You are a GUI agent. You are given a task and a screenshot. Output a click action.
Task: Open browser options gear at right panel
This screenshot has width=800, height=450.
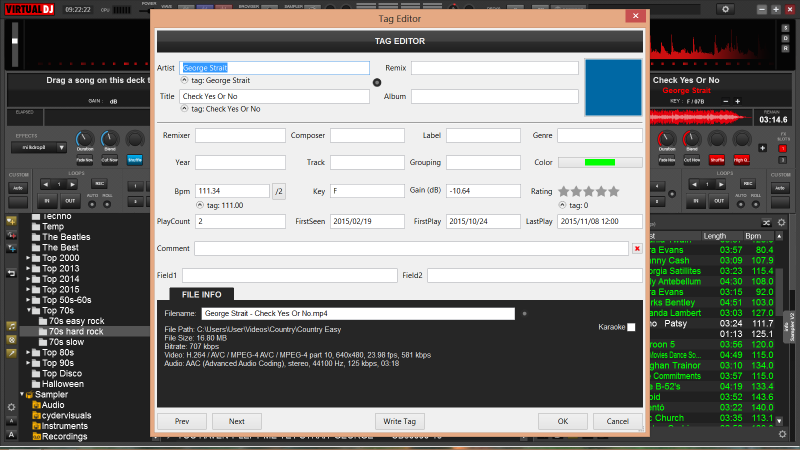coord(782,221)
